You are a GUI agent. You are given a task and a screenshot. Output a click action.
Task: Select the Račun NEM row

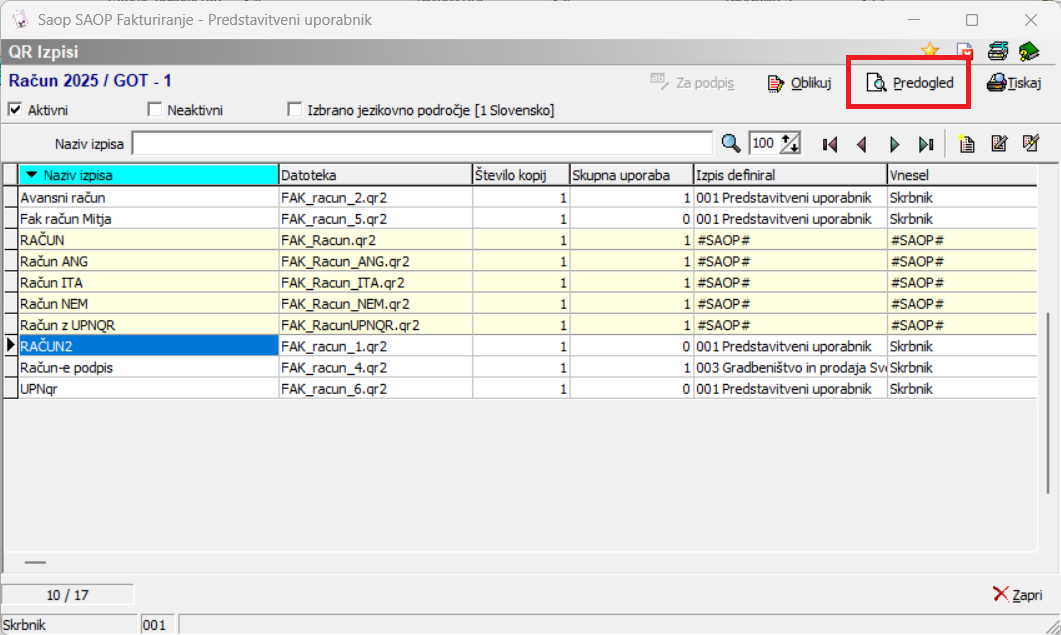pyautogui.click(x=148, y=304)
